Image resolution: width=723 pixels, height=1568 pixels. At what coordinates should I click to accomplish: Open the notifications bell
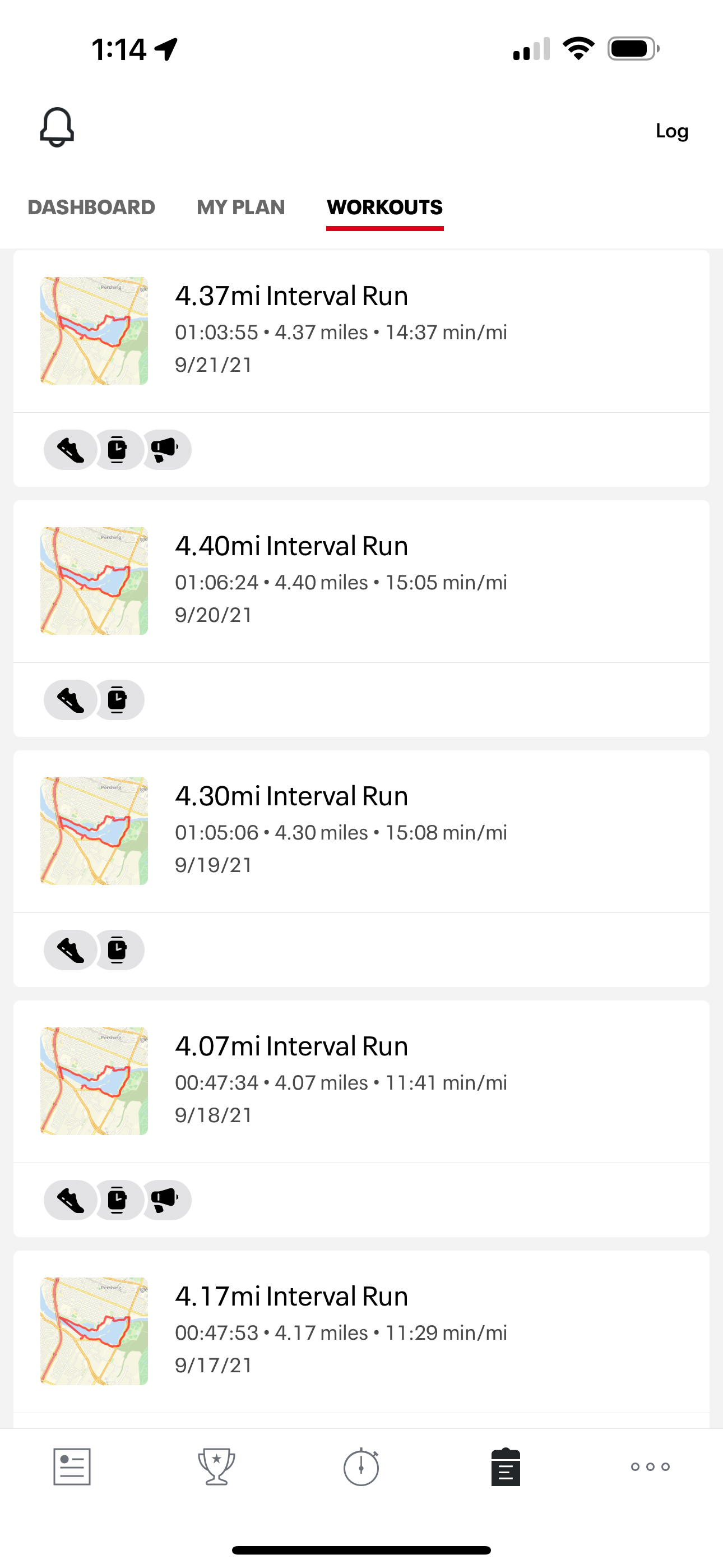click(57, 127)
